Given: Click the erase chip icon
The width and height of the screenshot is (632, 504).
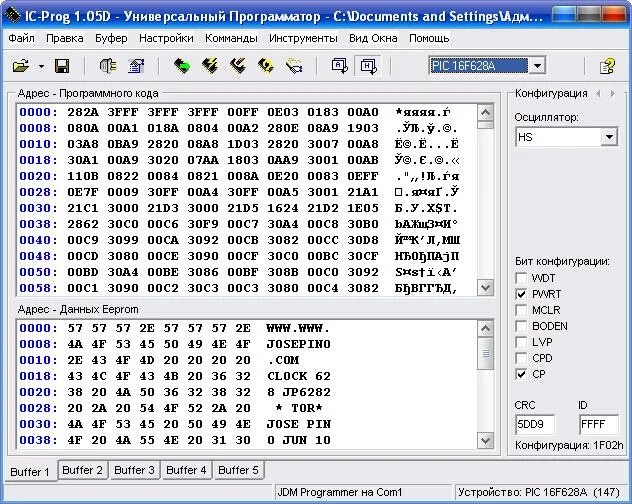Looking at the screenshot, I should pyautogui.click(x=238, y=66).
